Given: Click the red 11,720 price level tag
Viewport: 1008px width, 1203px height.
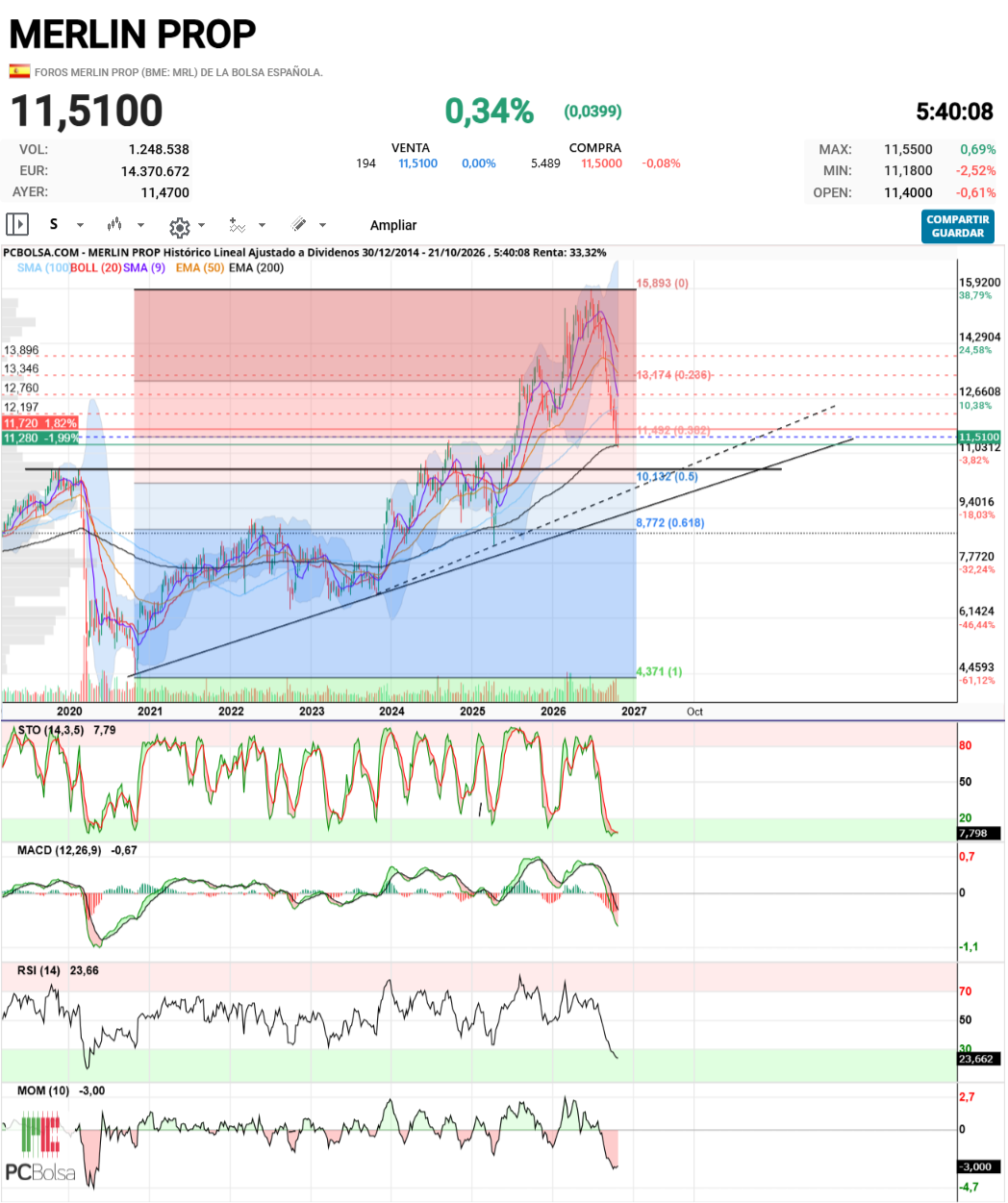Looking at the screenshot, I should click(40, 423).
